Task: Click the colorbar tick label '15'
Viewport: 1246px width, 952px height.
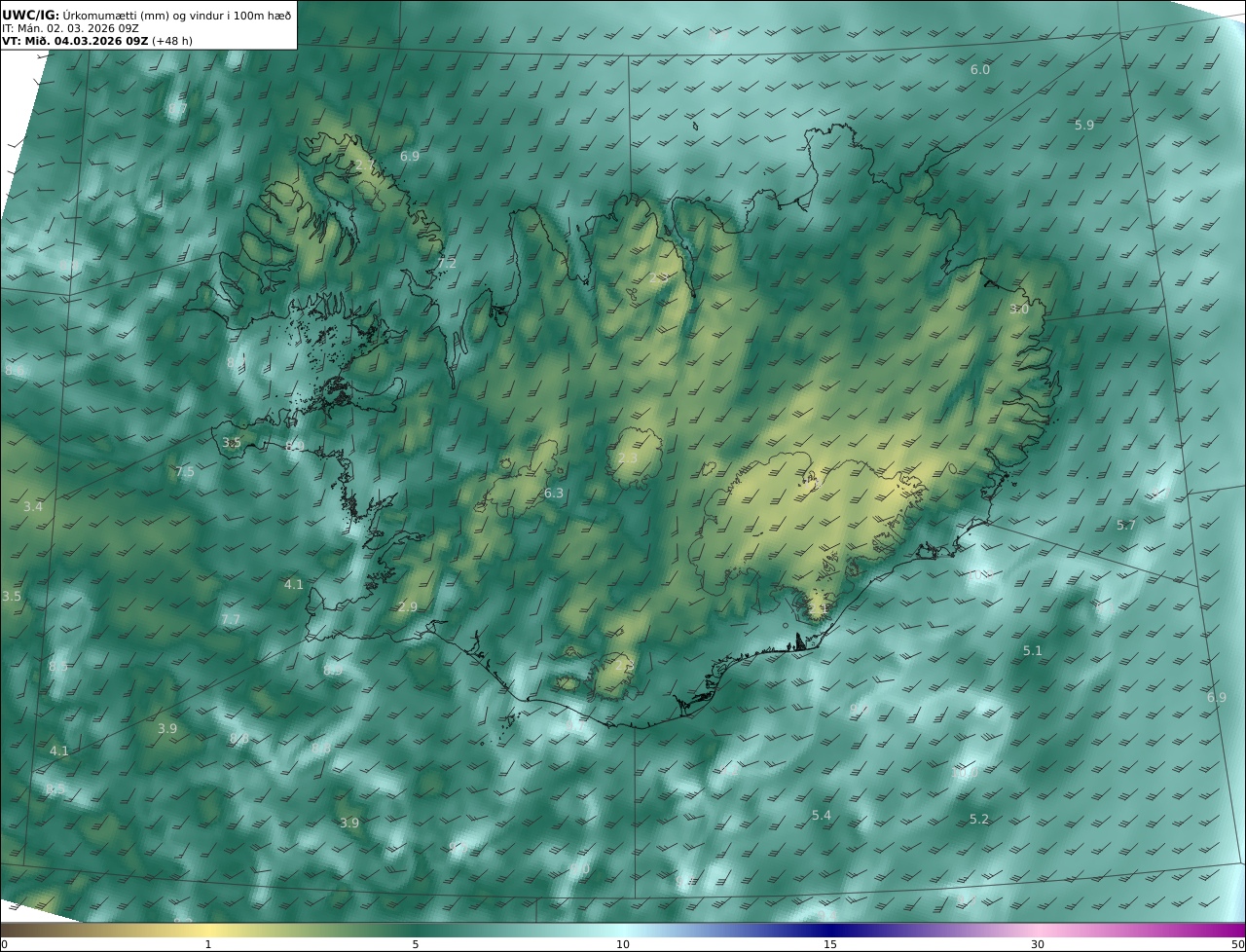Action: (x=830, y=944)
